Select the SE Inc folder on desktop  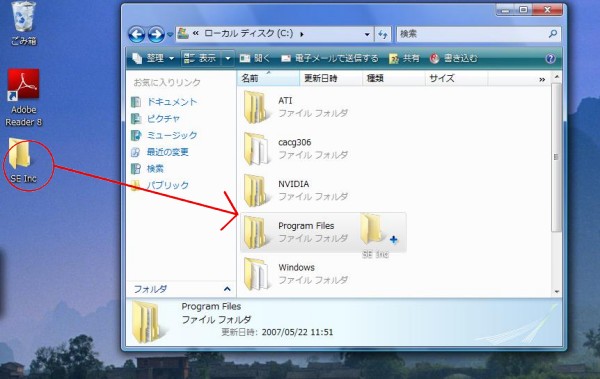pos(23,161)
